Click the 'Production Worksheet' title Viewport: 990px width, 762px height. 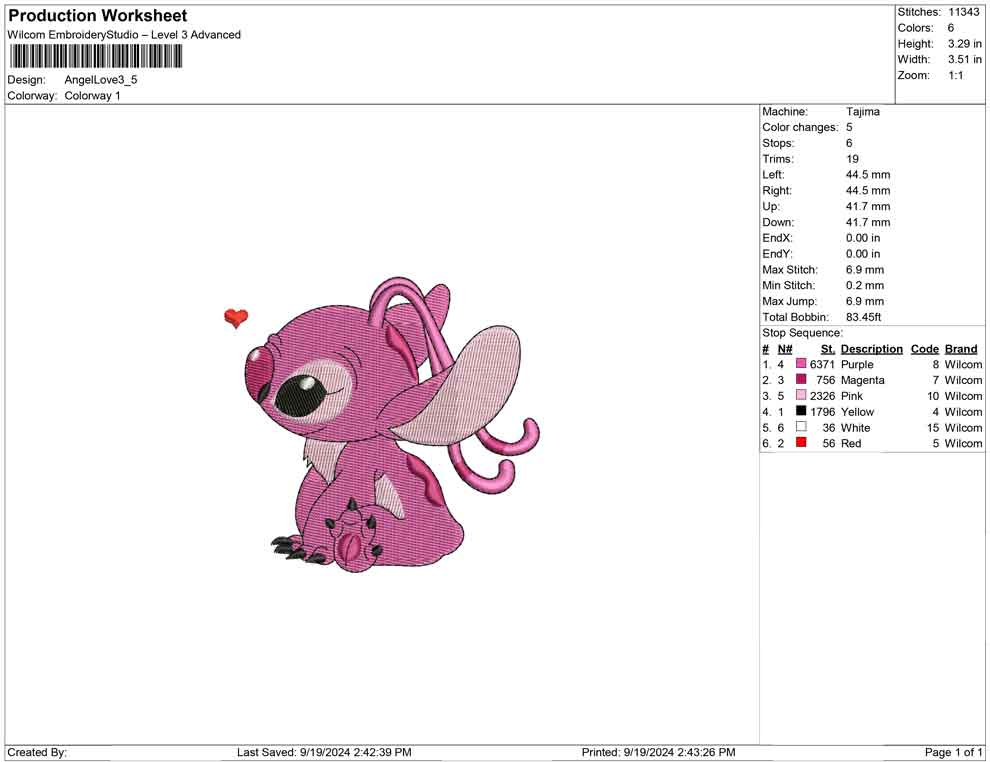pos(98,16)
